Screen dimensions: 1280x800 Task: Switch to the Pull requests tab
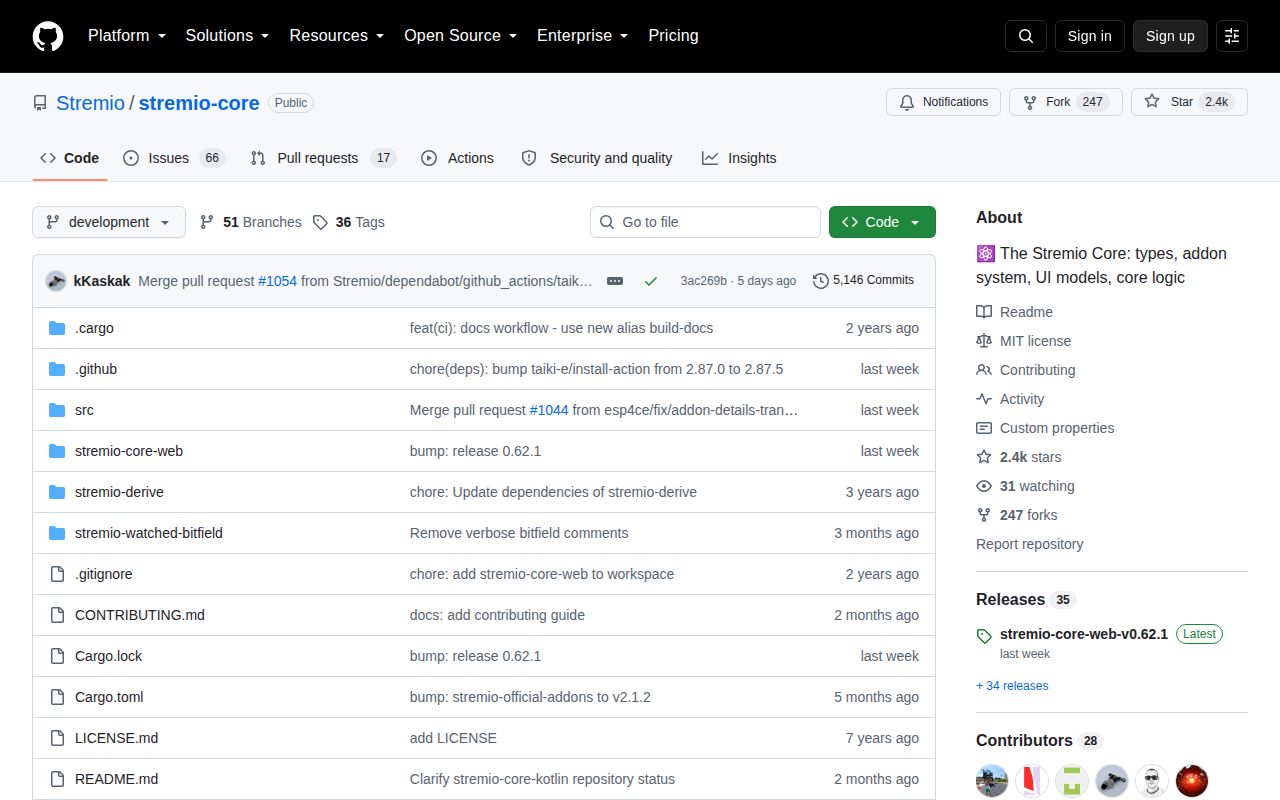tap(323, 158)
